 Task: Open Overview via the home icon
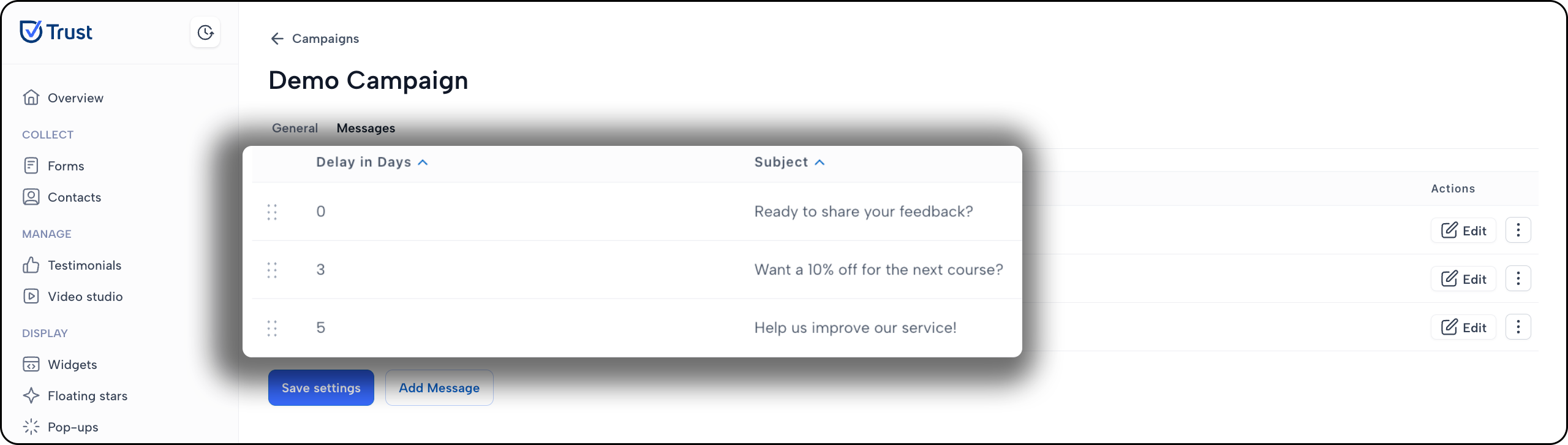[31, 97]
